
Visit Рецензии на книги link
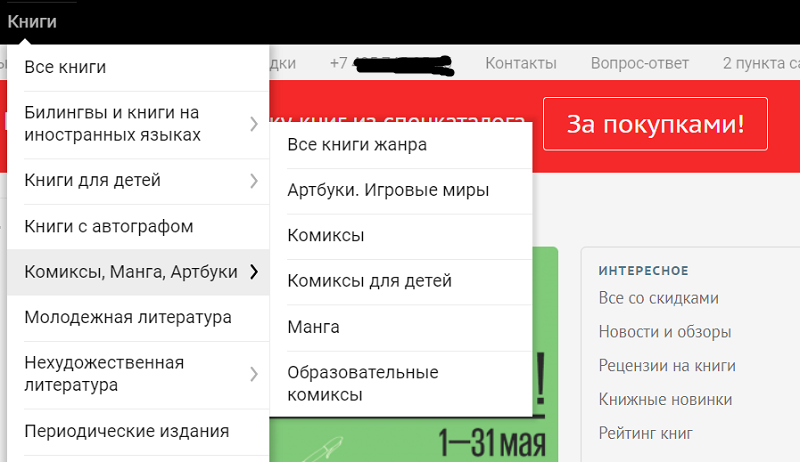pyautogui.click(x=667, y=366)
